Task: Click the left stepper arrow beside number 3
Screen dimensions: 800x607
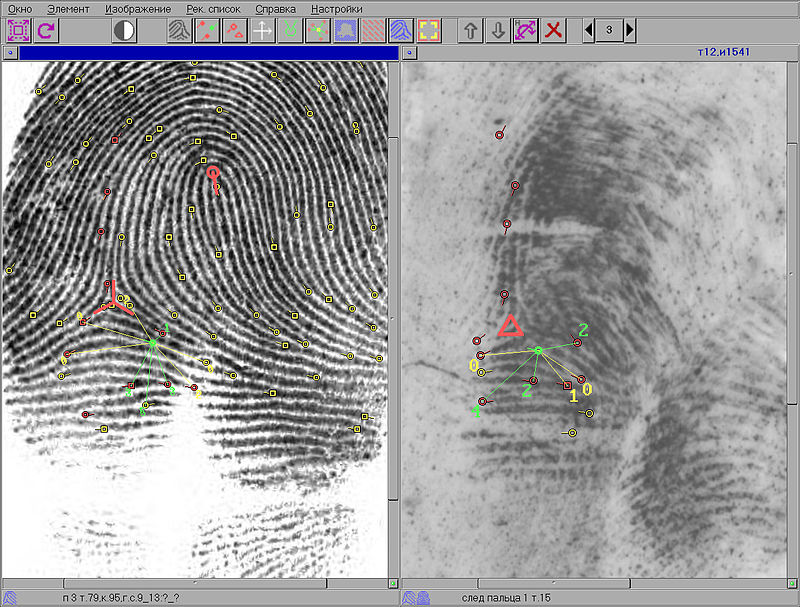Action: tap(588, 30)
